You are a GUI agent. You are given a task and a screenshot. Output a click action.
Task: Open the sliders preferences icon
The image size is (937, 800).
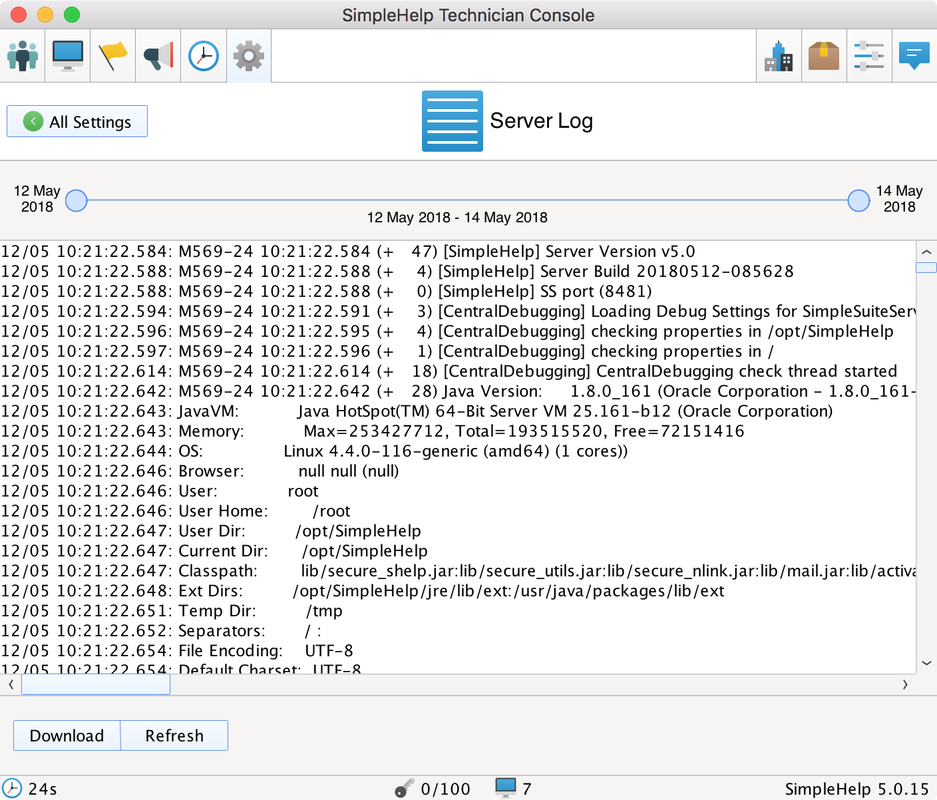869,56
